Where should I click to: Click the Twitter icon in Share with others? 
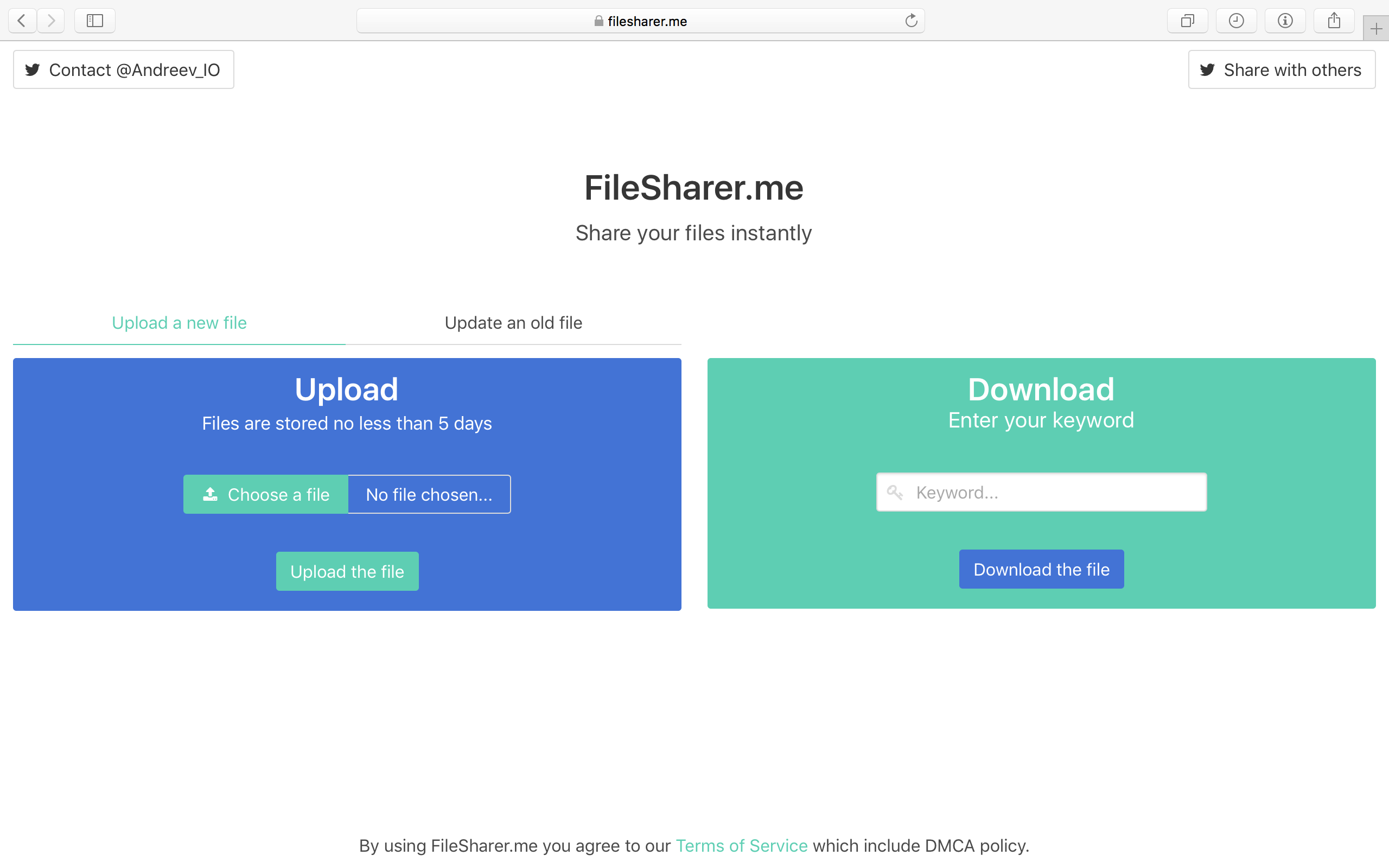click(1208, 69)
